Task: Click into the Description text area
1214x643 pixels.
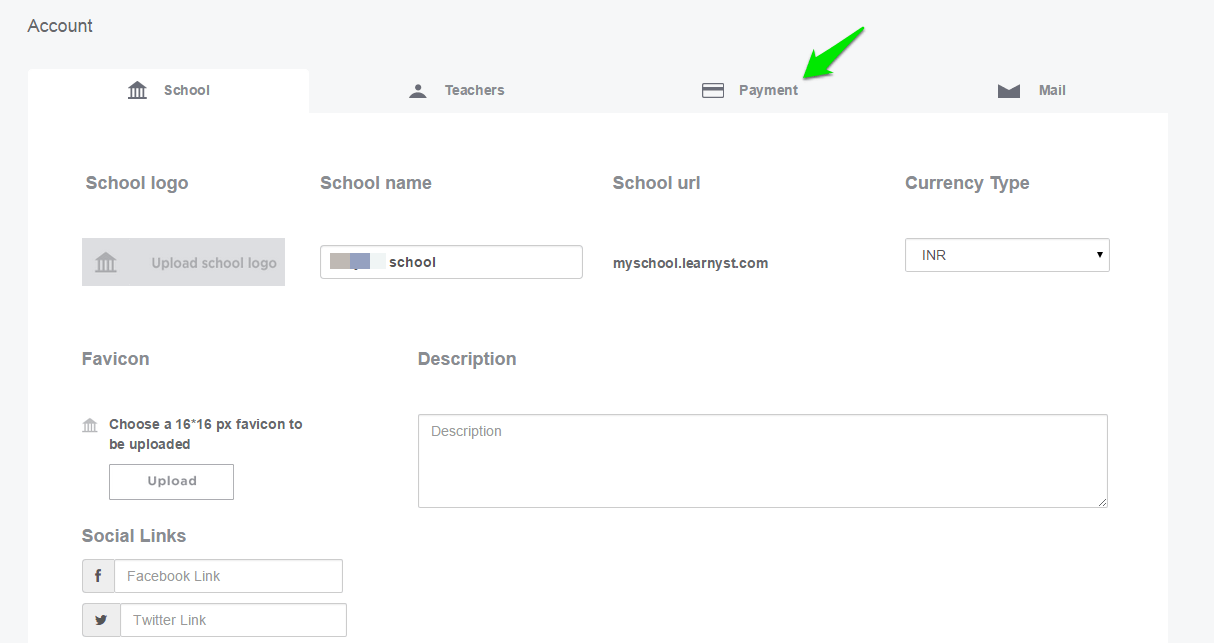Action: (763, 461)
